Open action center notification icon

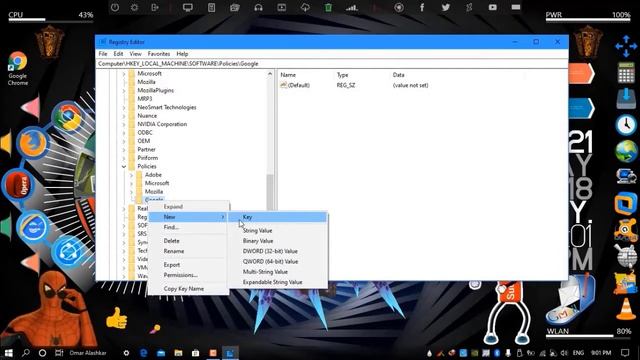625,353
